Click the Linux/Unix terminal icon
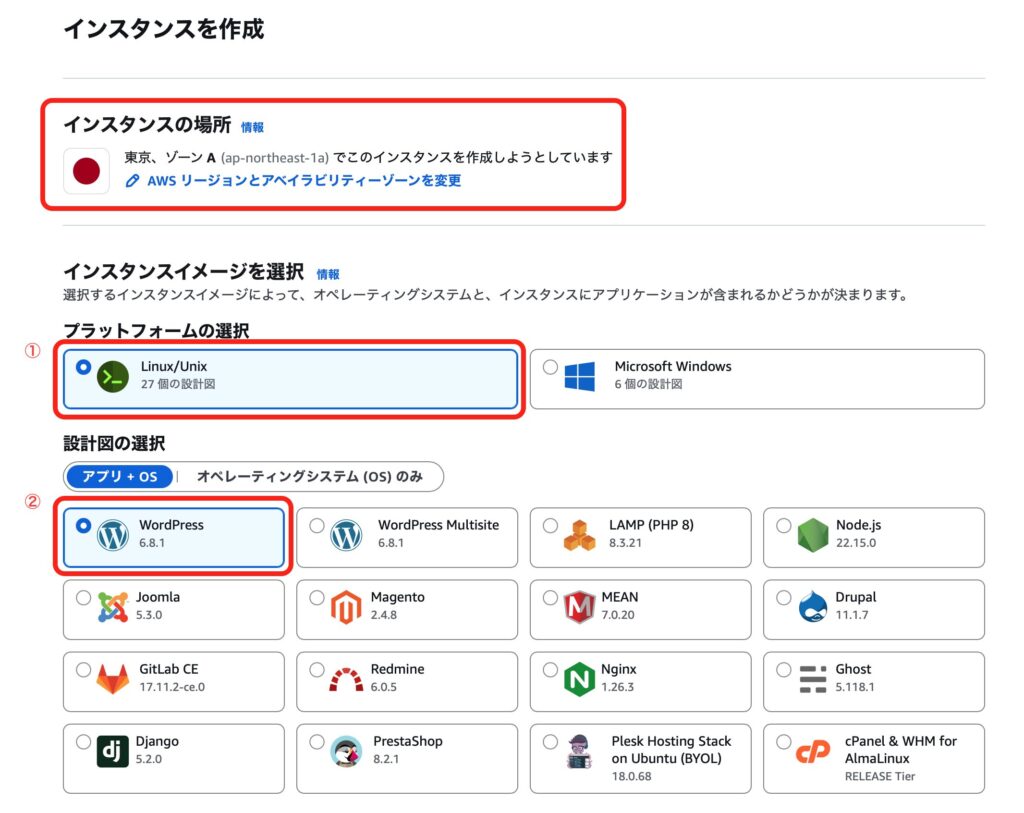 pyautogui.click(x=113, y=377)
